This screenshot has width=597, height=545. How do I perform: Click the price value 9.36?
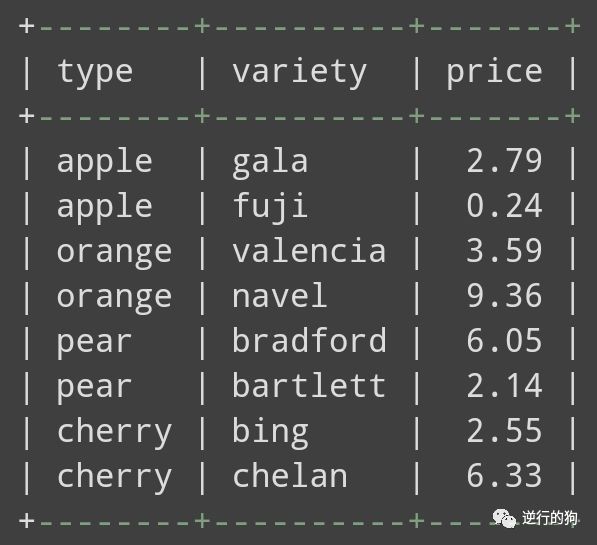pyautogui.click(x=504, y=296)
